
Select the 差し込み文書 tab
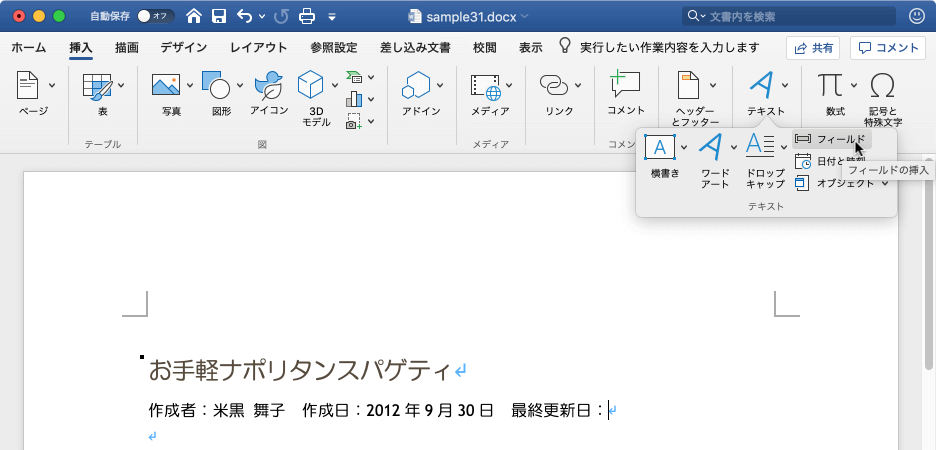(x=415, y=48)
